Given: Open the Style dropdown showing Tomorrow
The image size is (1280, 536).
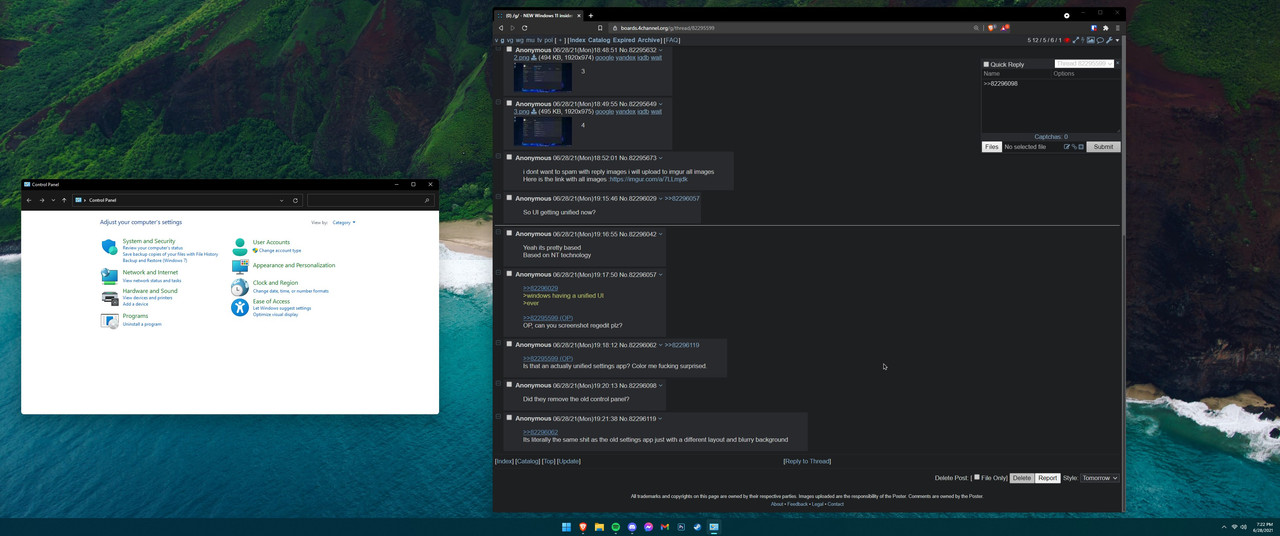Looking at the screenshot, I should click(x=1100, y=478).
